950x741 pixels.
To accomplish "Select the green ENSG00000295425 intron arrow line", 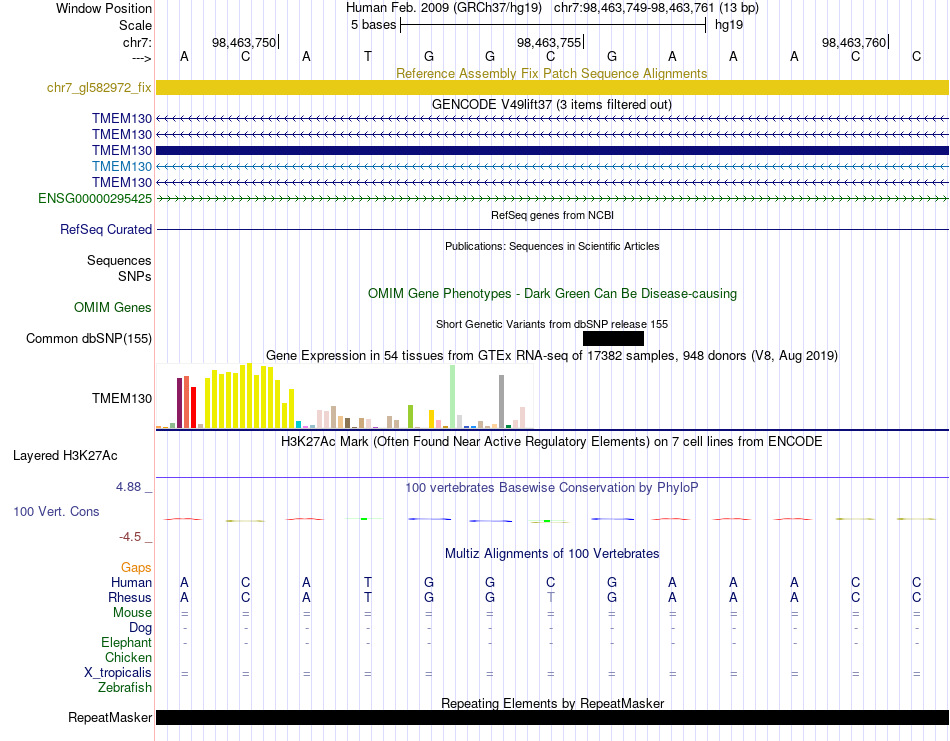I will (x=553, y=199).
